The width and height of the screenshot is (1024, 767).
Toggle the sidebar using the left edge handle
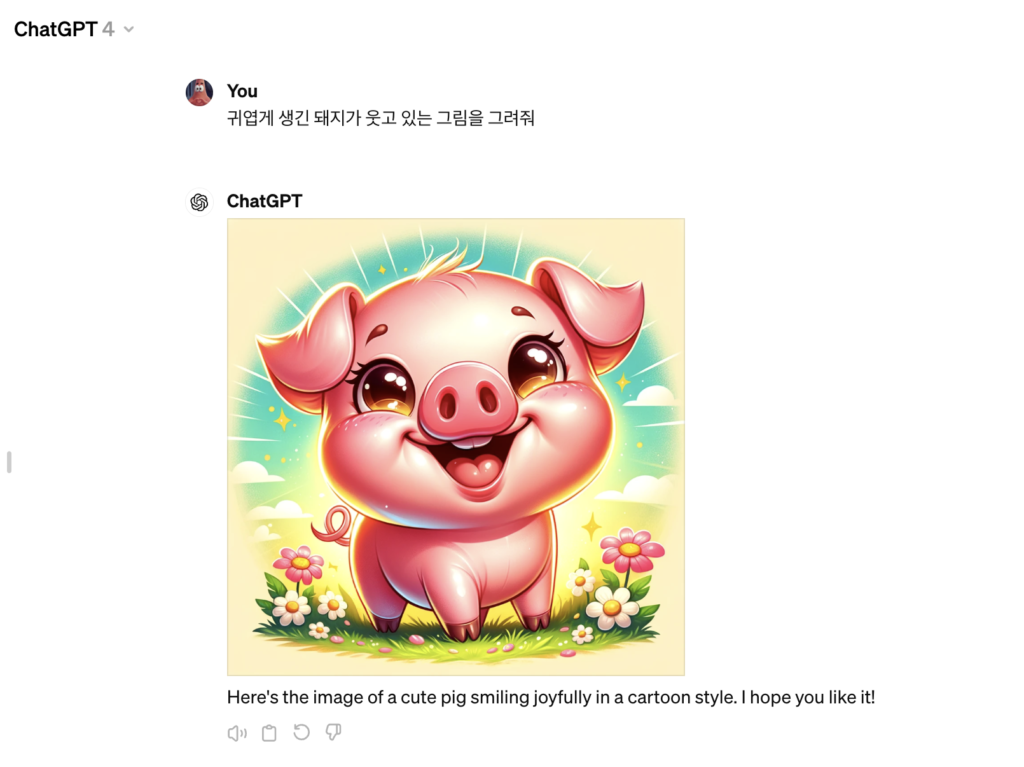coord(9,462)
